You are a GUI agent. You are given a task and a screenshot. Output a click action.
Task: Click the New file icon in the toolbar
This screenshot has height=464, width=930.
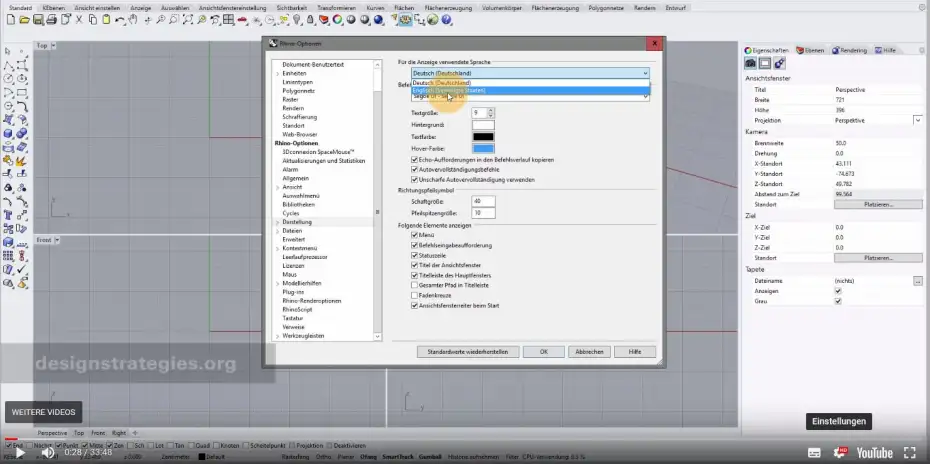click(11, 20)
